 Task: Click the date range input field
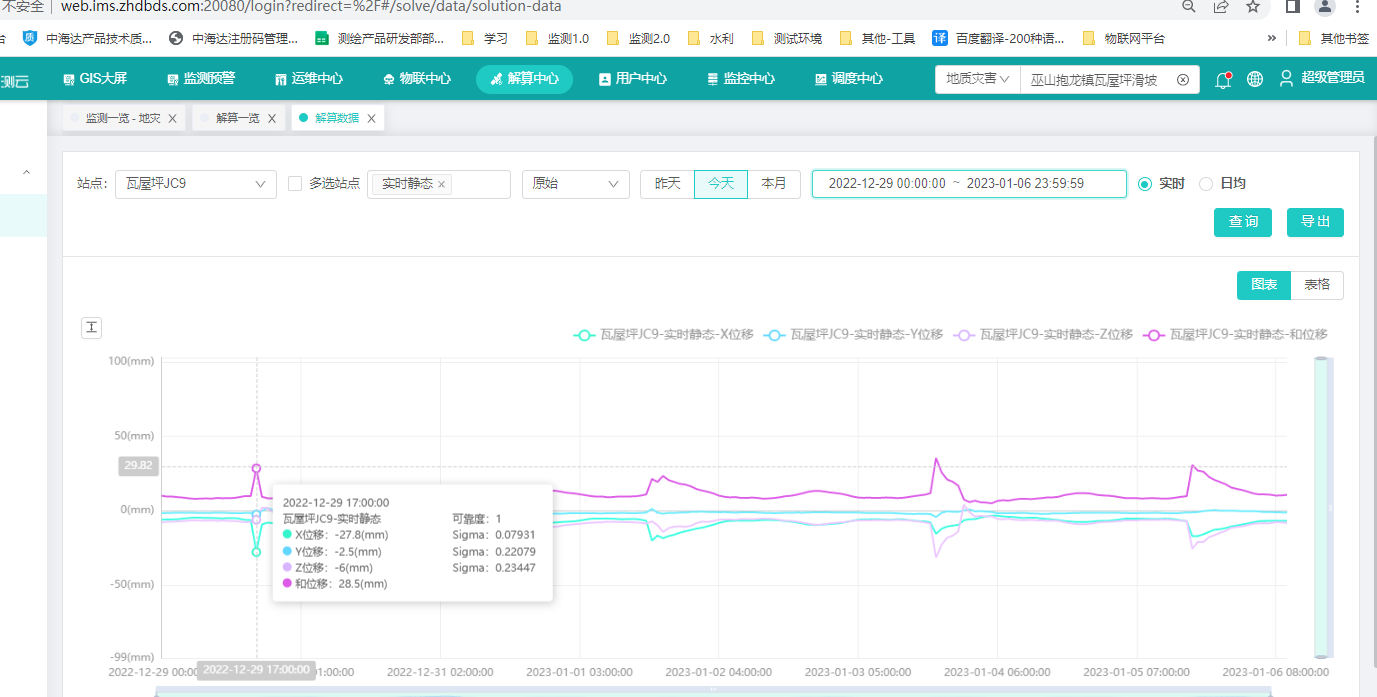click(x=968, y=184)
